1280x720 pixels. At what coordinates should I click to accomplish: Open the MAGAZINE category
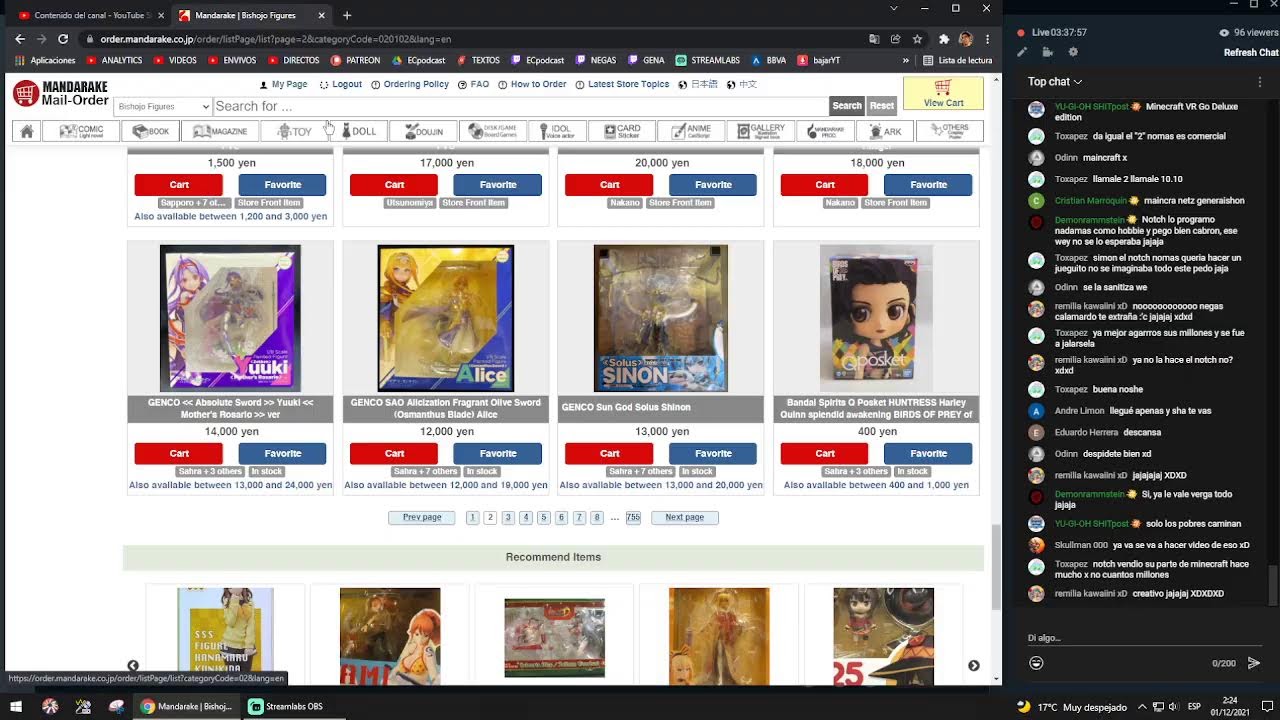point(220,131)
